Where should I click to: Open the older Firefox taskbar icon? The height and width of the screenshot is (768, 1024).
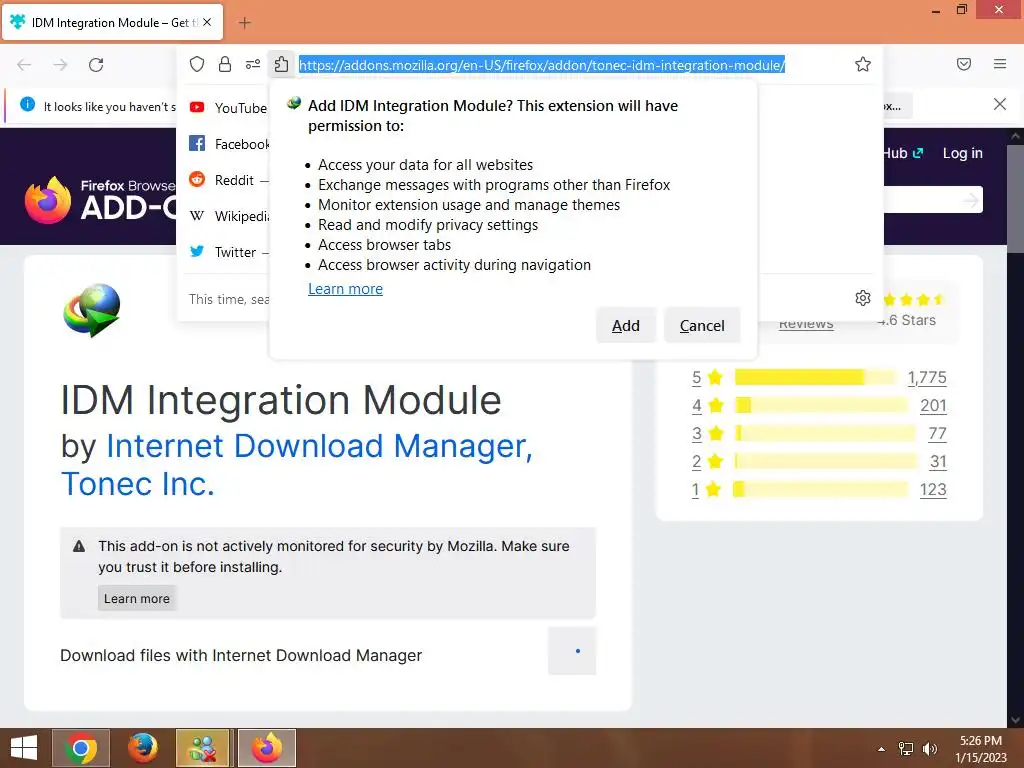pos(142,748)
